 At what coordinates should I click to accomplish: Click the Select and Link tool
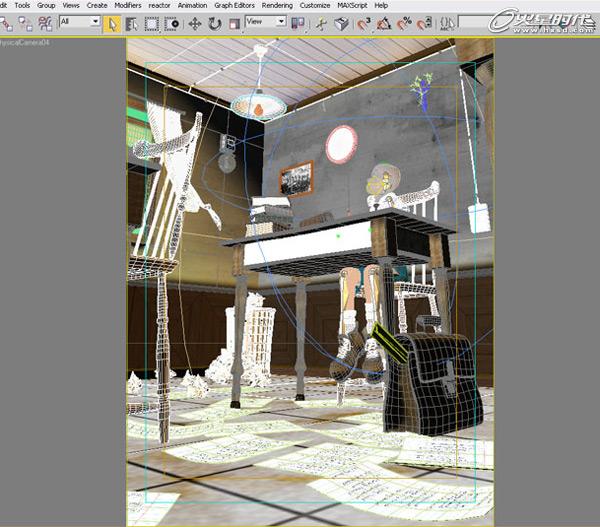[x=5, y=24]
